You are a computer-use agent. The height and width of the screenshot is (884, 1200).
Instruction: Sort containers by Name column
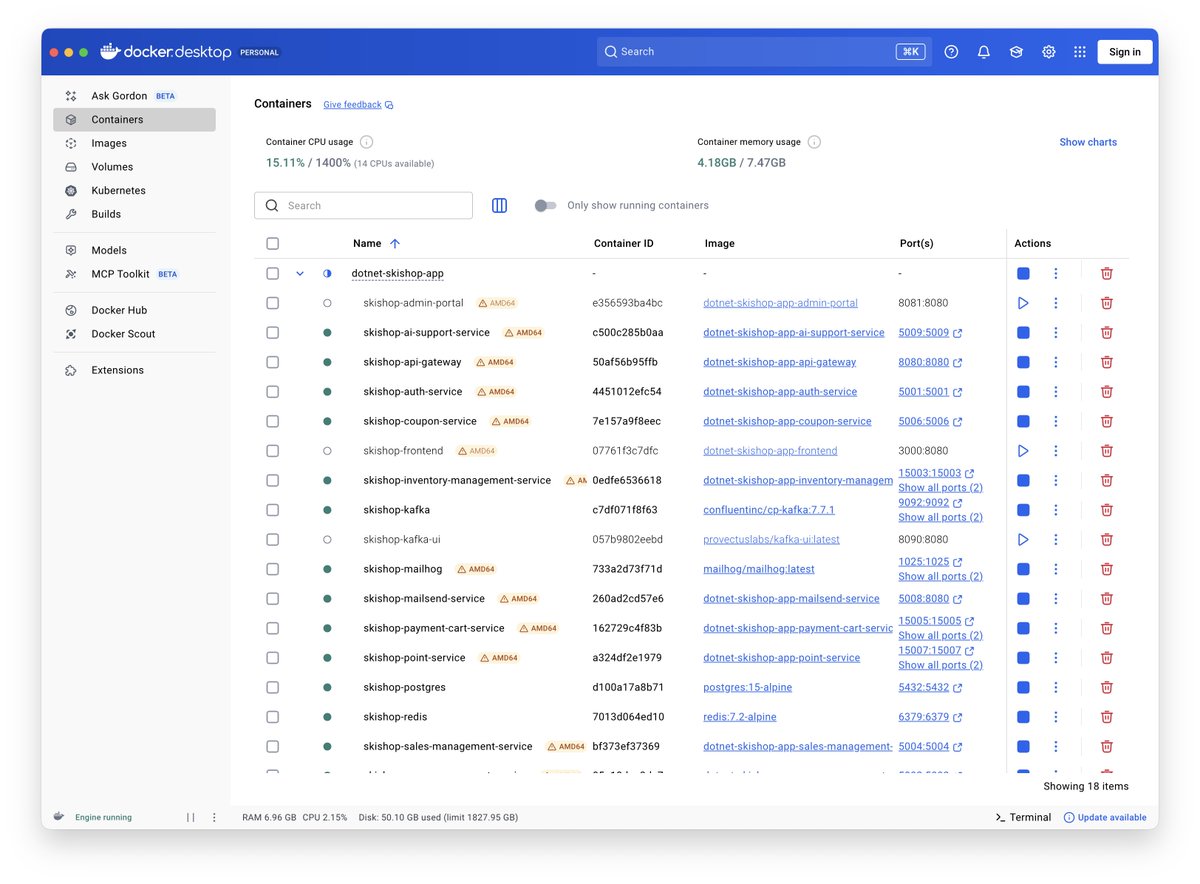point(376,243)
